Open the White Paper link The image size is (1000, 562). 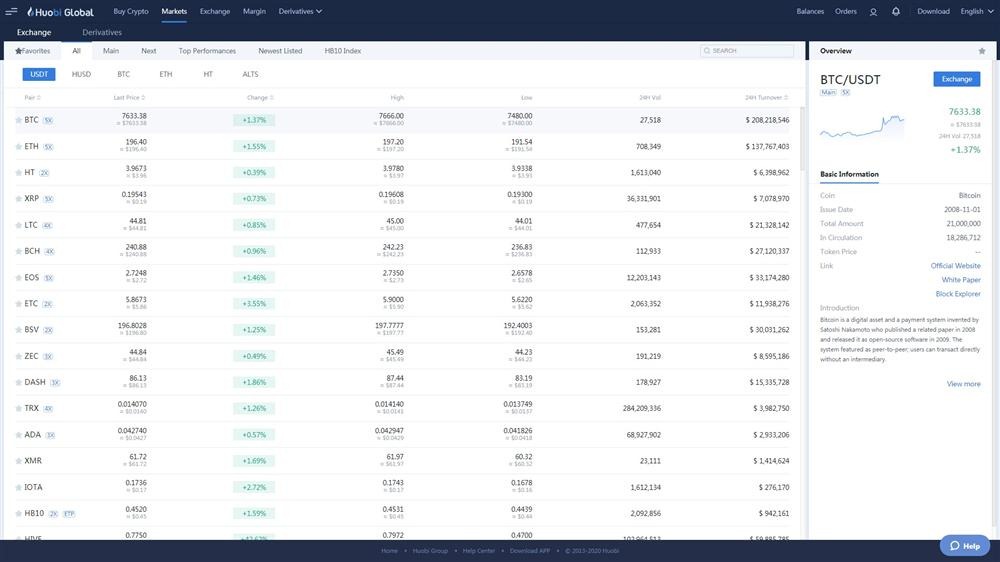[961, 280]
